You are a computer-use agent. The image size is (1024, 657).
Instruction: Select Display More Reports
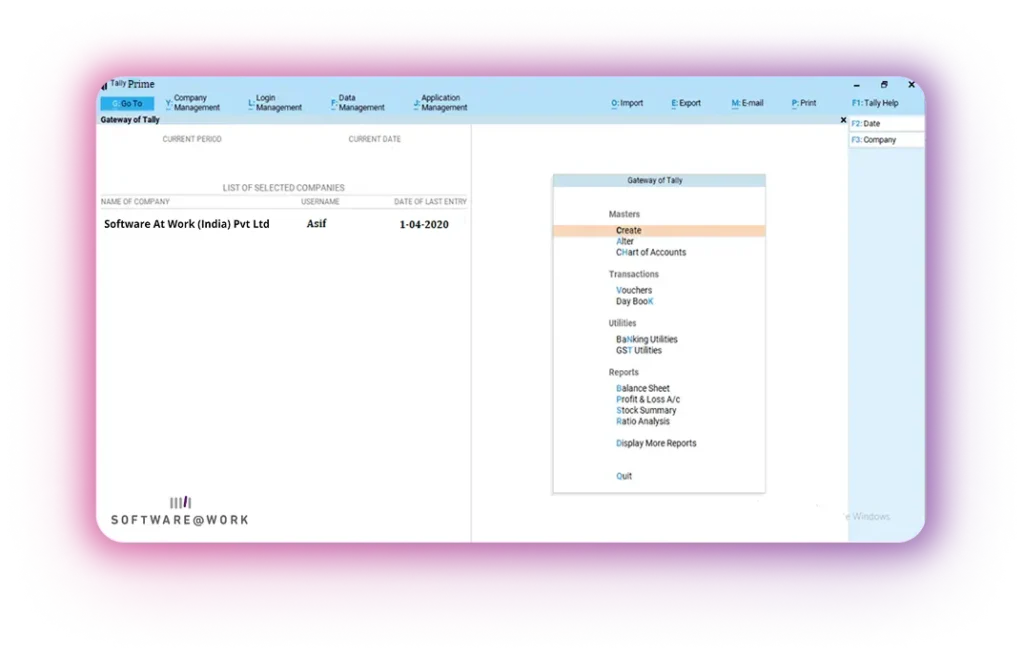(x=656, y=443)
